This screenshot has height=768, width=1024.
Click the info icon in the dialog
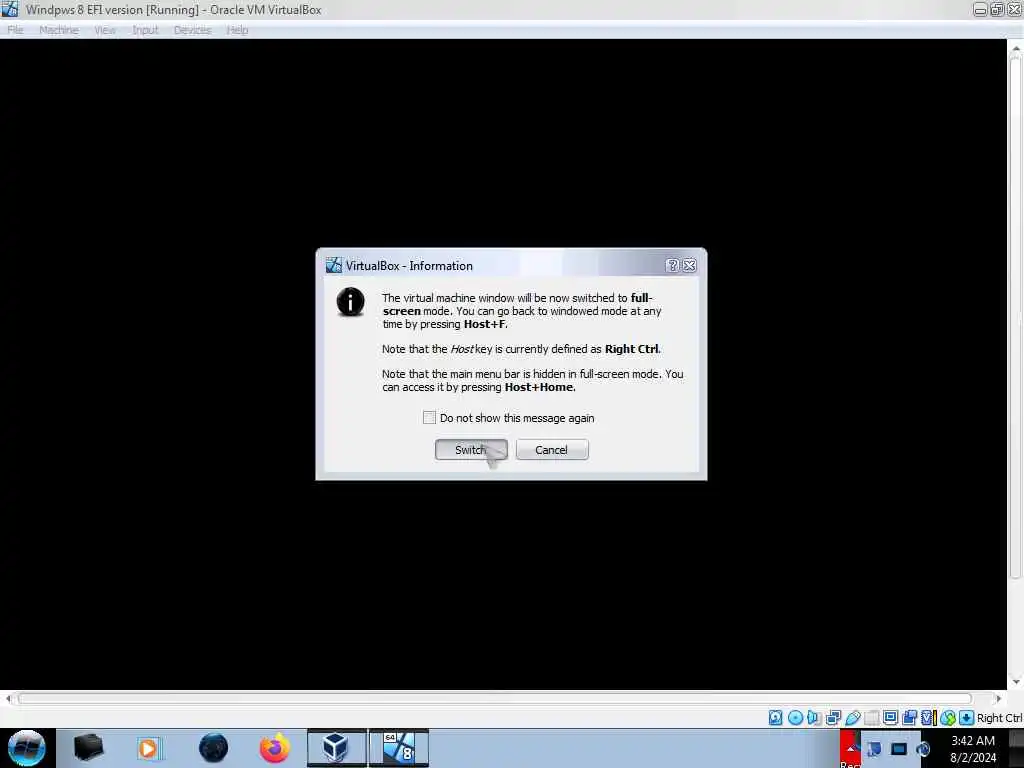(x=351, y=302)
